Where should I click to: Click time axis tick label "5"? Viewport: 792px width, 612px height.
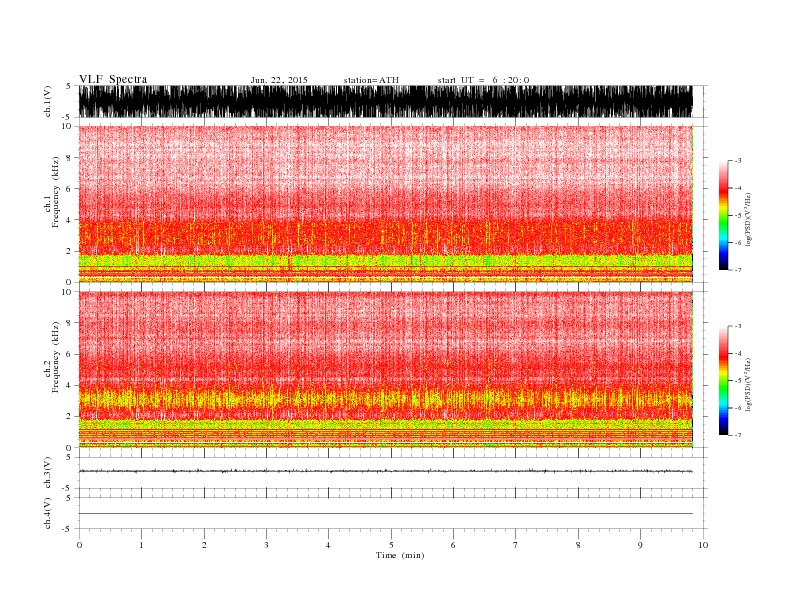[391, 545]
